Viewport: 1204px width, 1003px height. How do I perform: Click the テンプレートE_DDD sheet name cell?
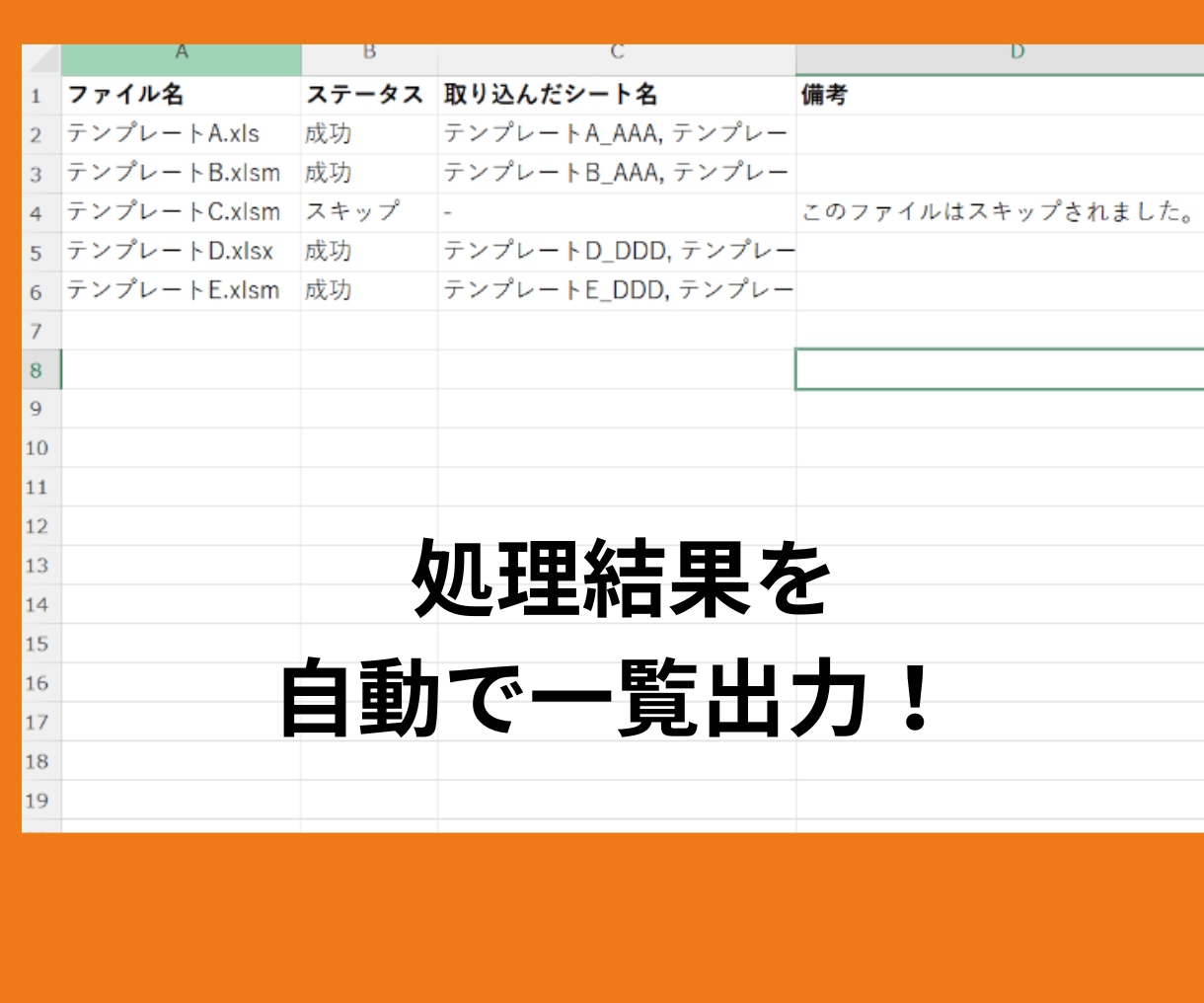617,291
